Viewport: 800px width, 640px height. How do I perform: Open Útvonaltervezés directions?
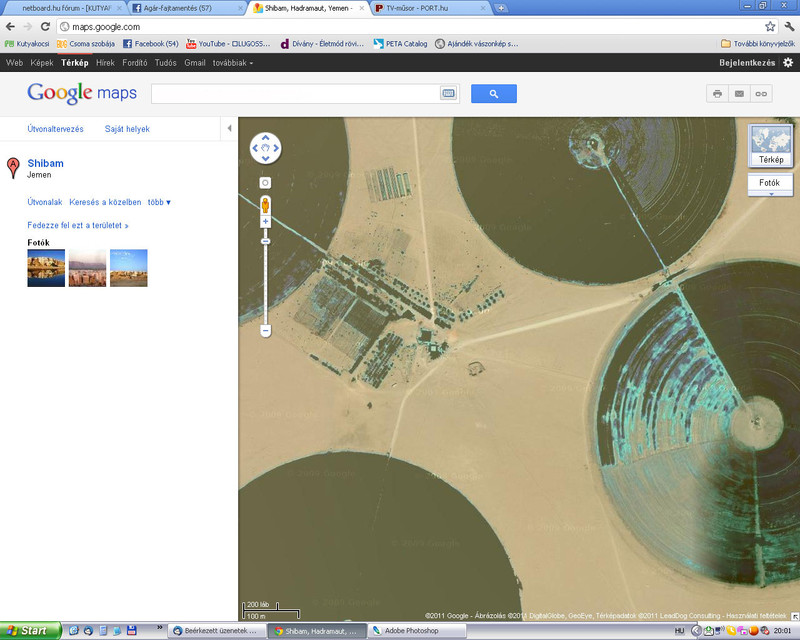(x=55, y=129)
